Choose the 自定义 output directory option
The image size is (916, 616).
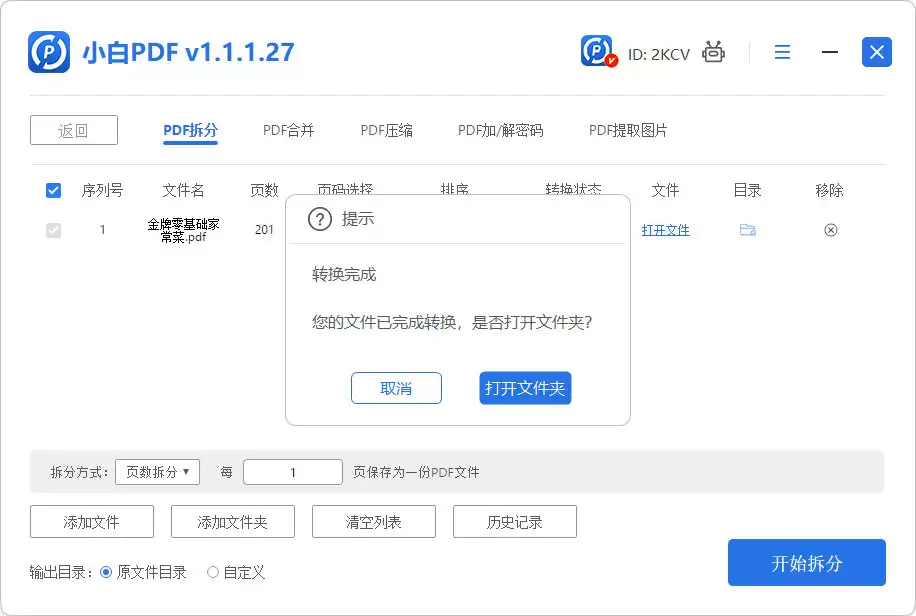point(213,572)
